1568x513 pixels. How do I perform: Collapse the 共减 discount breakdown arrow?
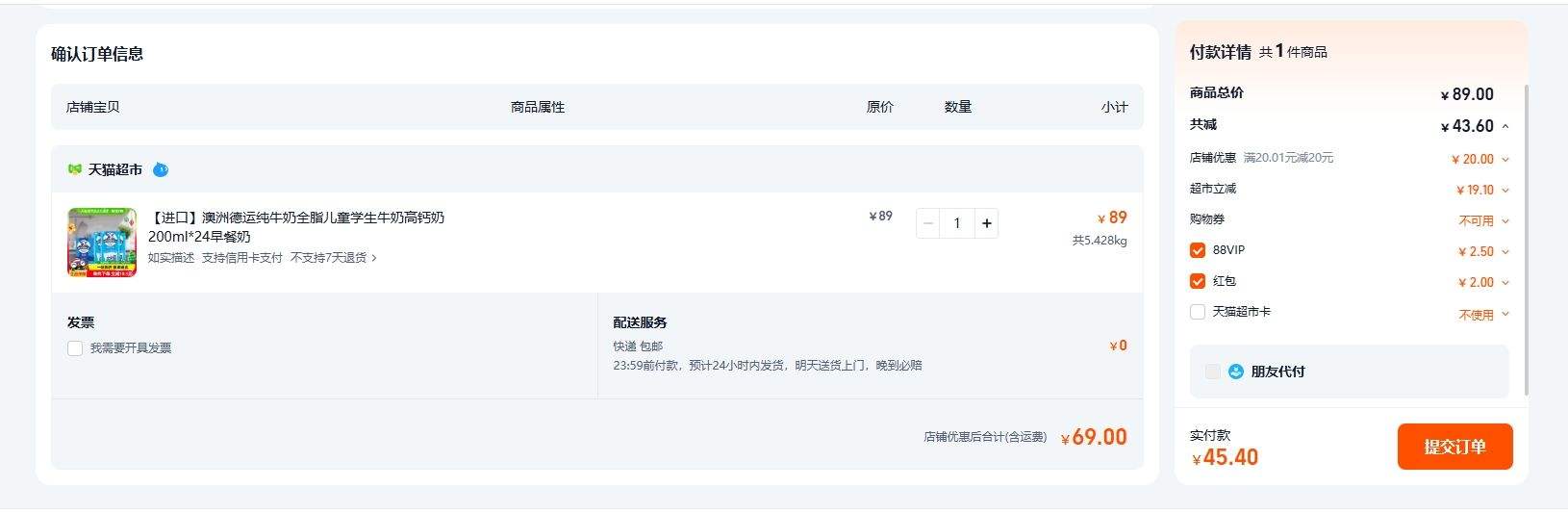[x=1505, y=126]
